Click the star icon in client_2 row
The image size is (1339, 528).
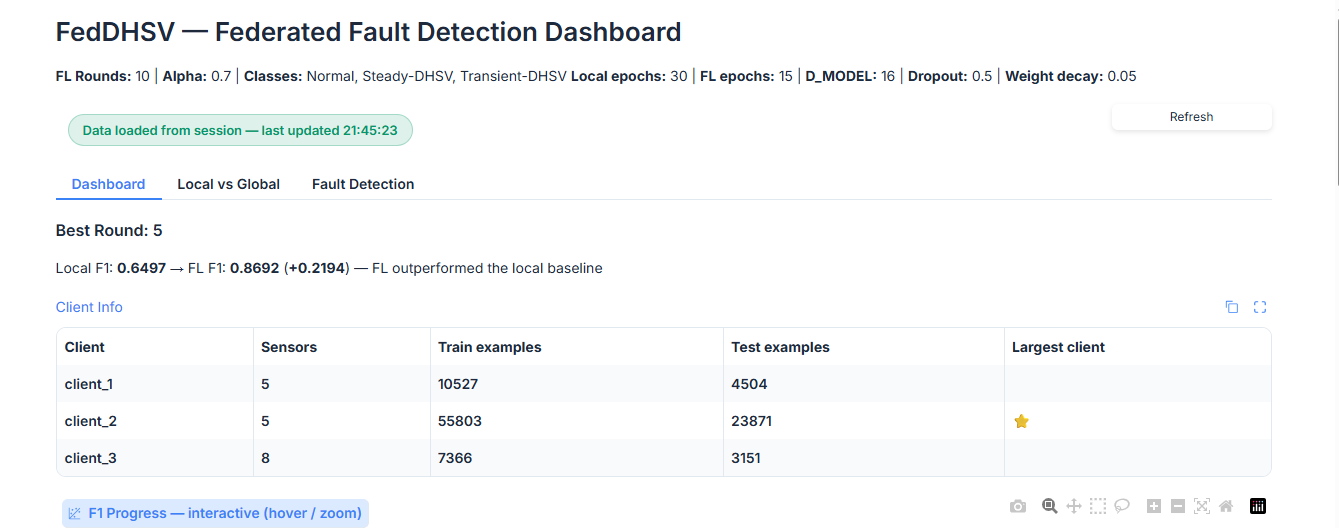1021,421
